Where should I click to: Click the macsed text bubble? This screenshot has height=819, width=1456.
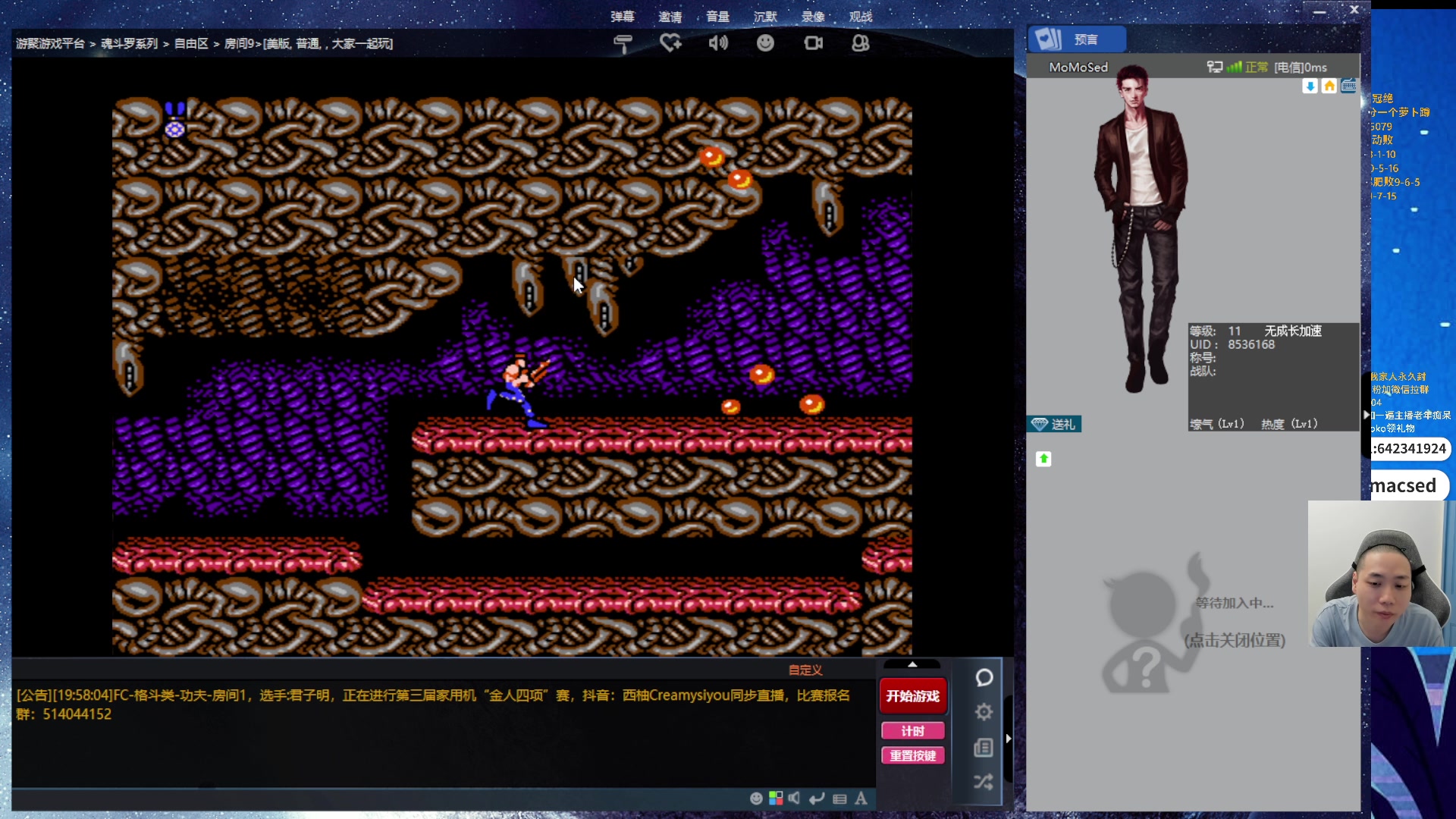(x=1409, y=486)
